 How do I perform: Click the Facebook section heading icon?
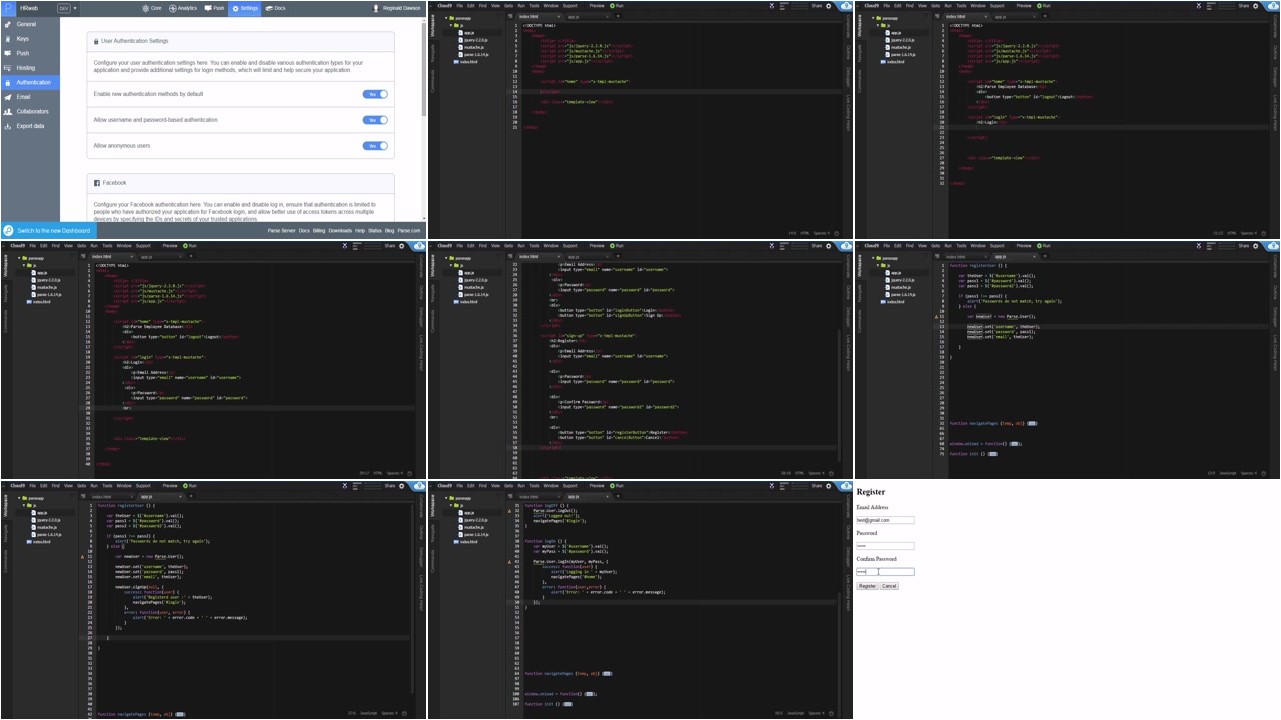click(96, 183)
